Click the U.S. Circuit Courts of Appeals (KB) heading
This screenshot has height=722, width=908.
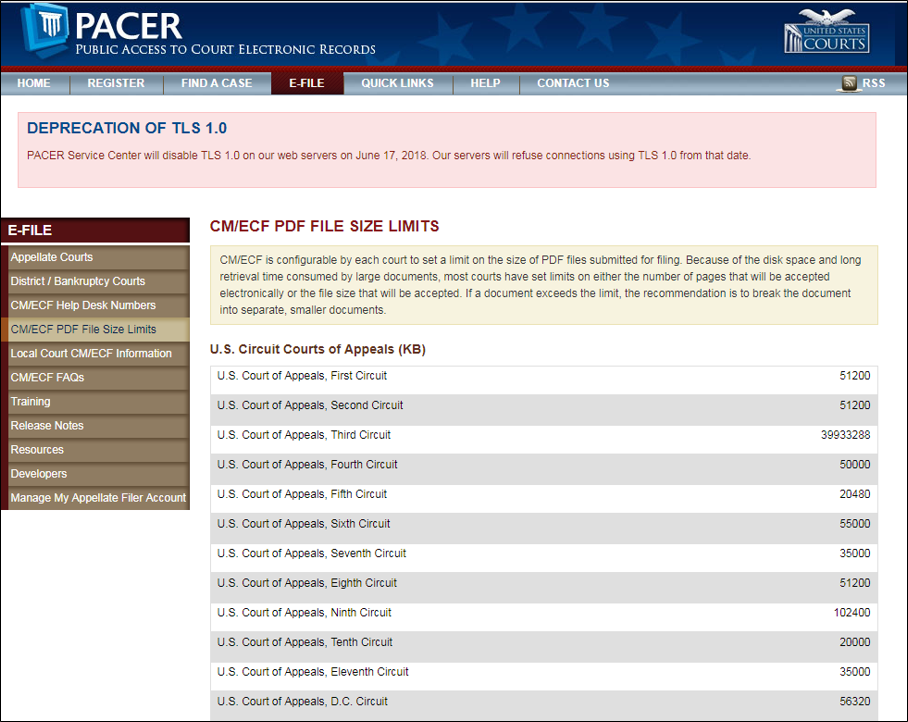(317, 350)
